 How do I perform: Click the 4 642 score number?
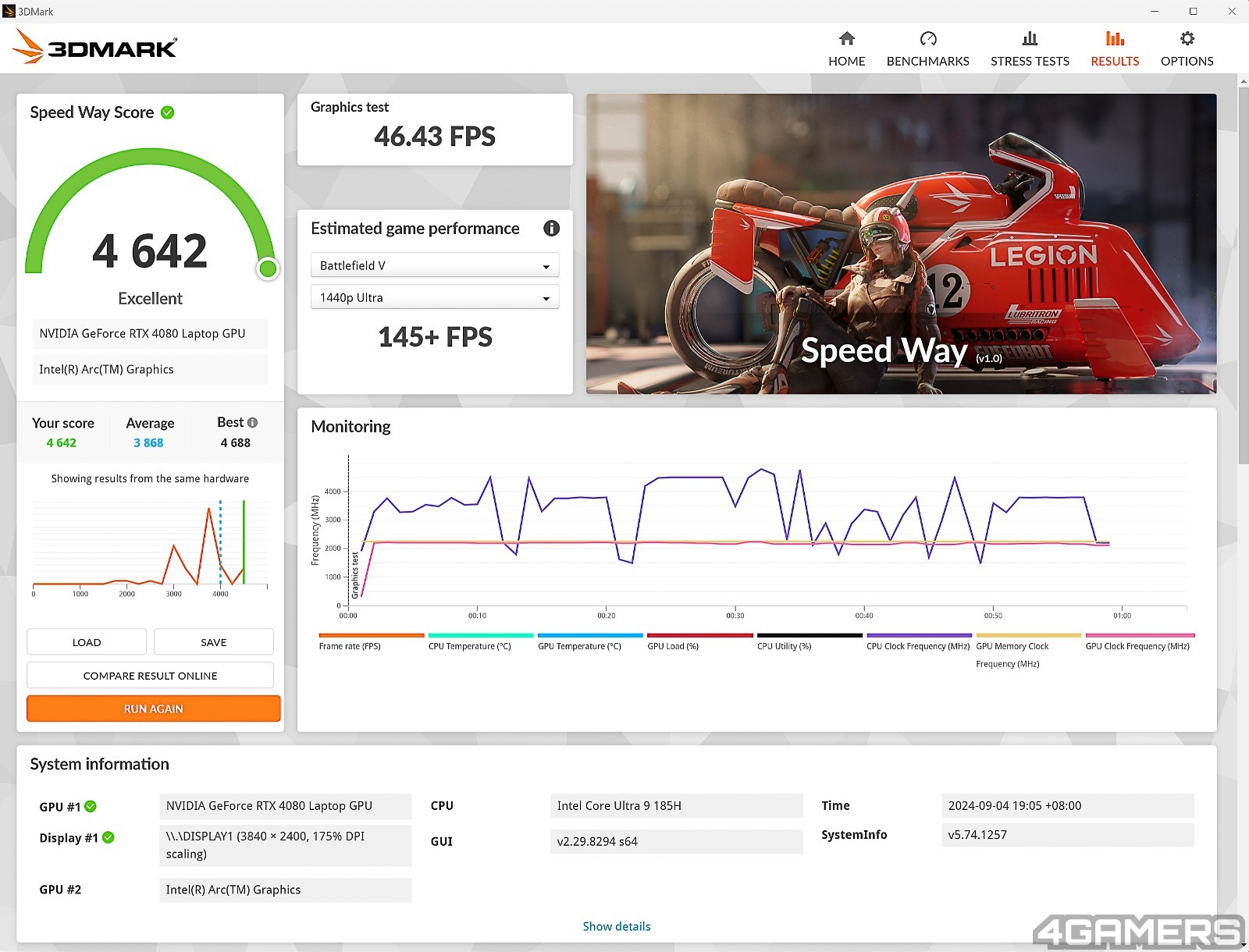tap(150, 251)
